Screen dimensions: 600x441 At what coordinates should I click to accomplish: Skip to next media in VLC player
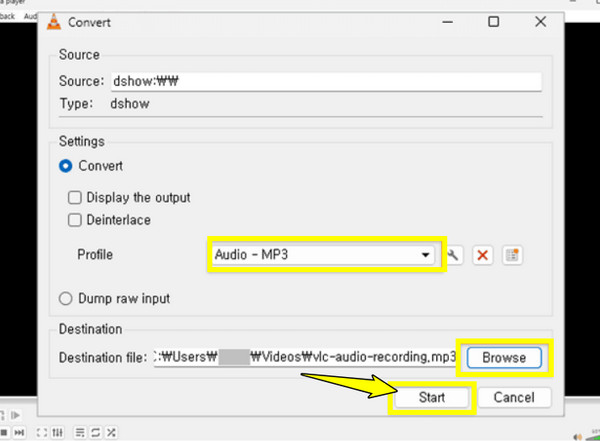point(19,433)
